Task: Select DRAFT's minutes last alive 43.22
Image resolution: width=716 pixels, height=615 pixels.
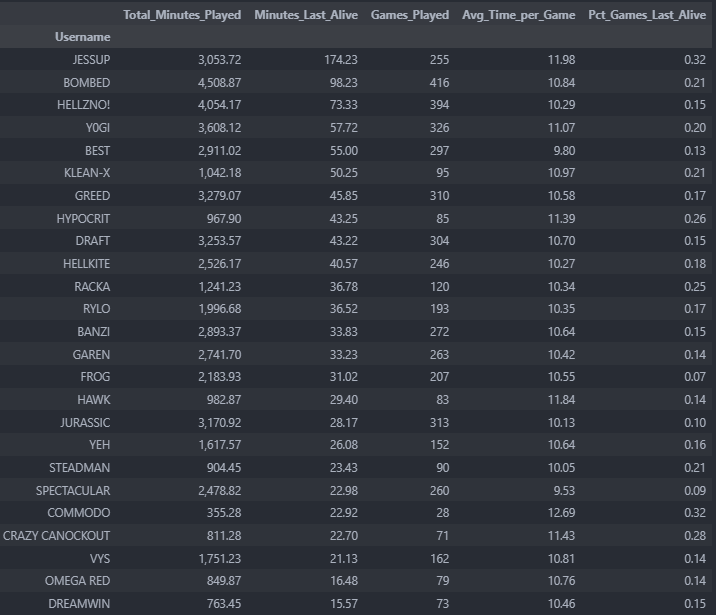Action: pyautogui.click(x=344, y=241)
